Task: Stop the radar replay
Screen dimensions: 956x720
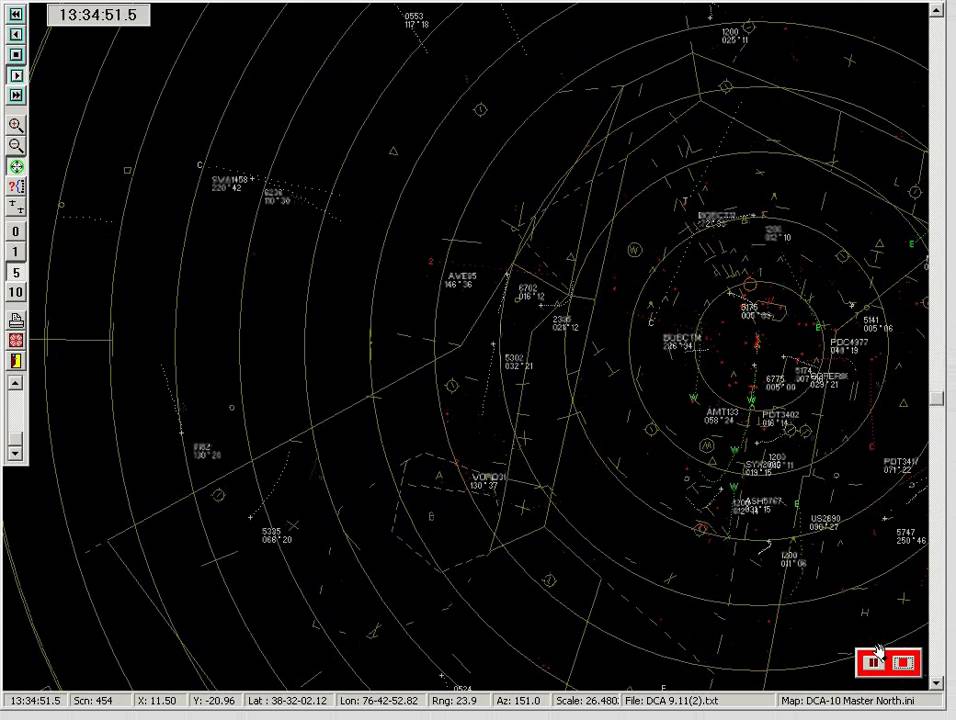Action: [x=16, y=54]
